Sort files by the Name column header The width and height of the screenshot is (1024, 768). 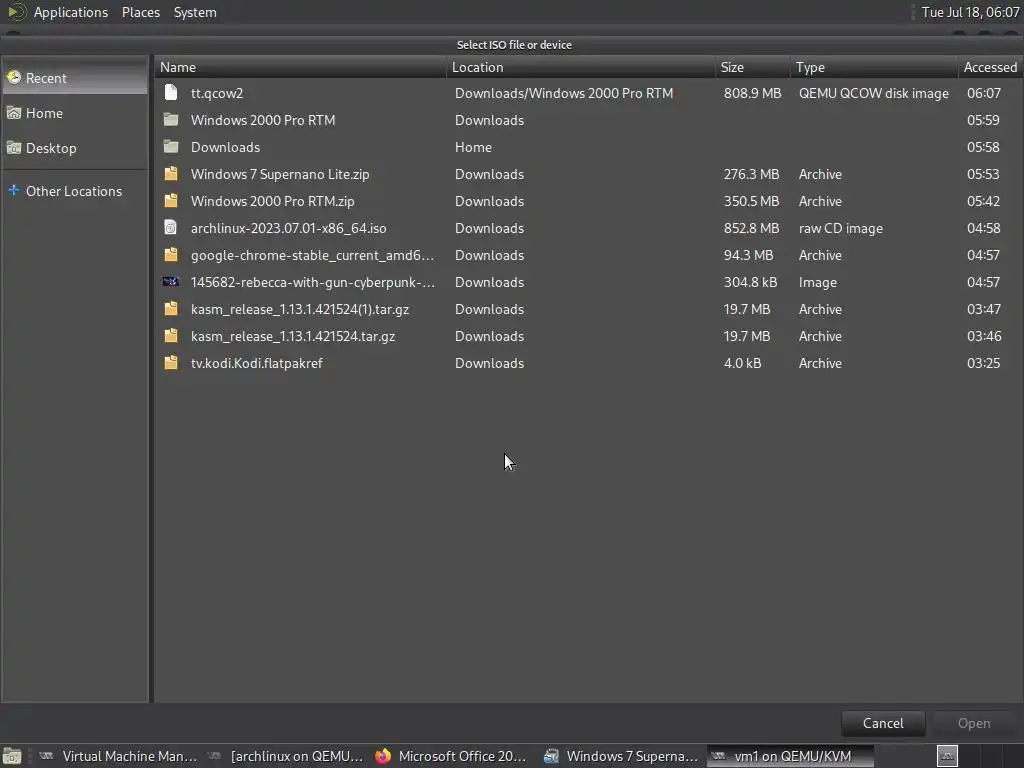tap(300, 67)
